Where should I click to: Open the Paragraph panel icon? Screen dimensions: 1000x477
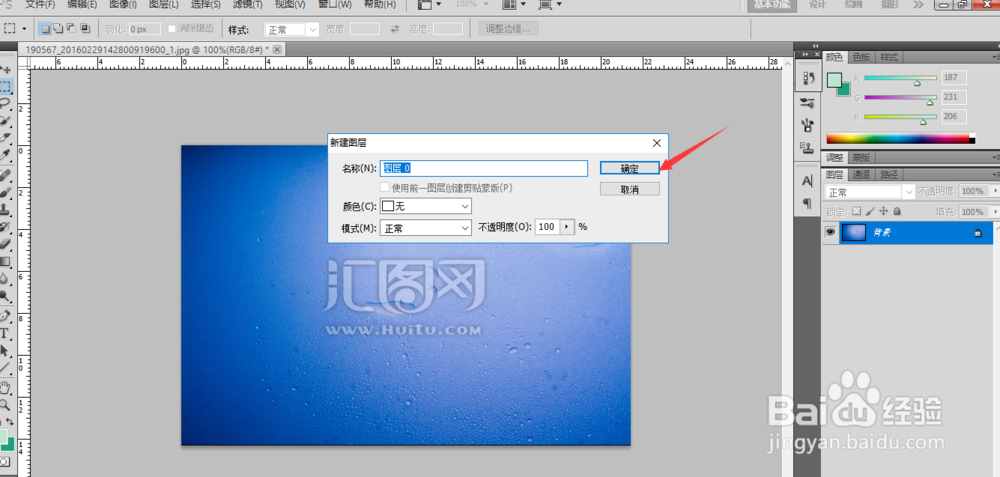(807, 203)
